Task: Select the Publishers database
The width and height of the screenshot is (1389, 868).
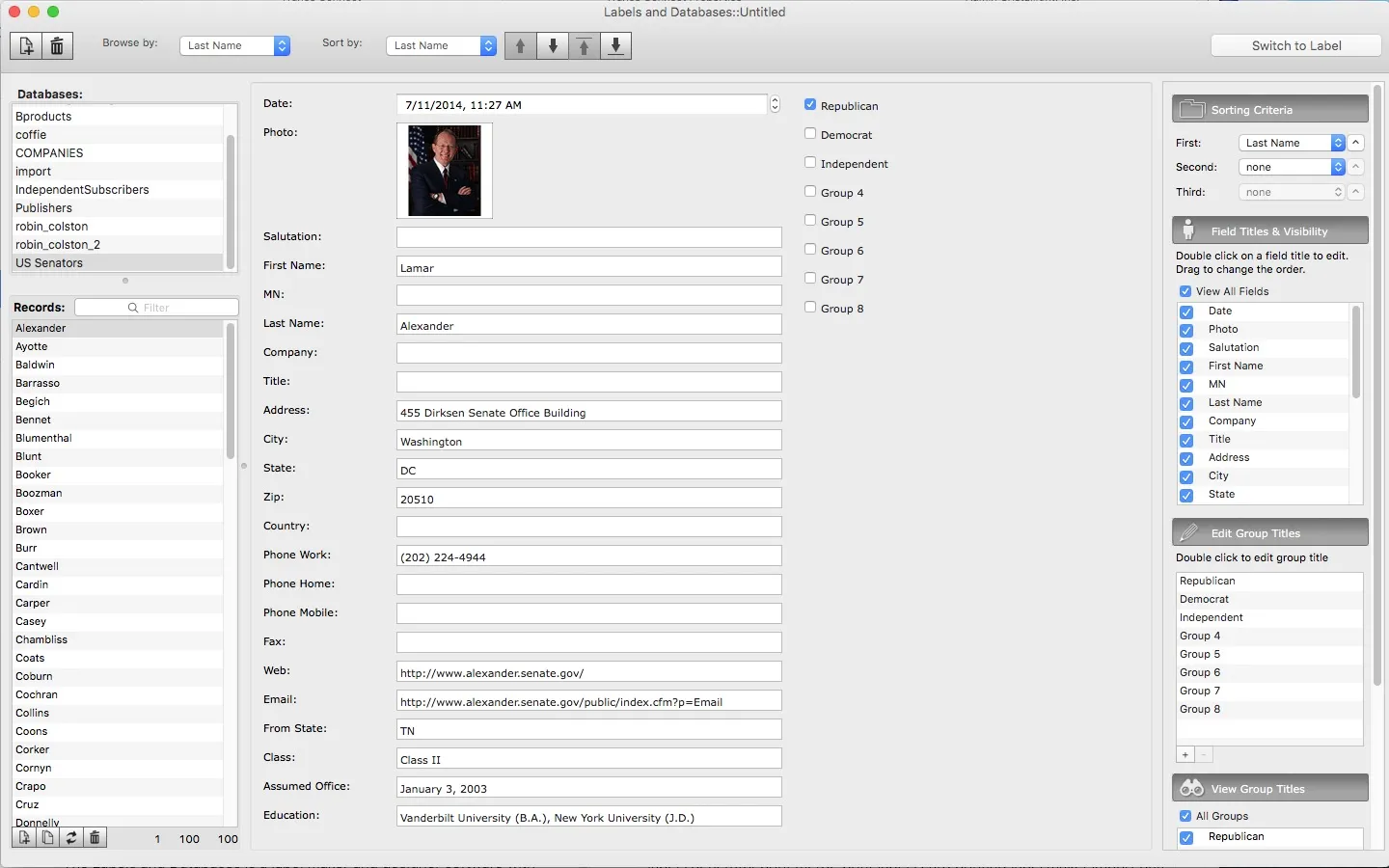Action: pyautogui.click(x=44, y=208)
